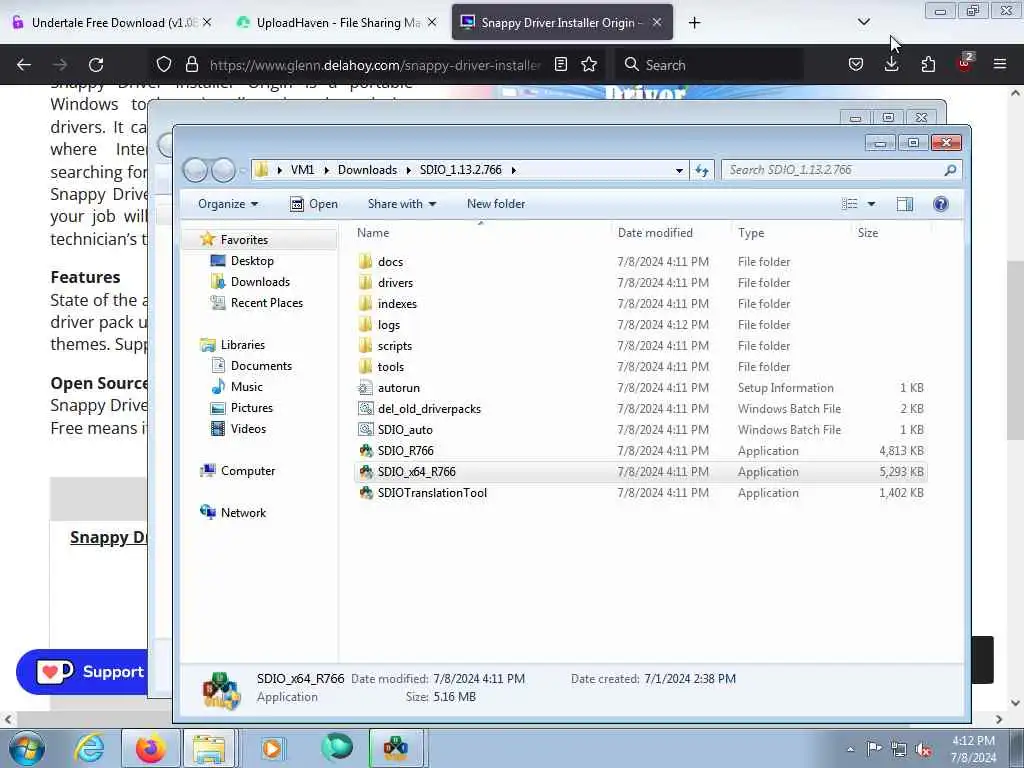Close the Undertale Free Download tab
Image resolution: width=1024 pixels, height=768 pixels.
207,23
